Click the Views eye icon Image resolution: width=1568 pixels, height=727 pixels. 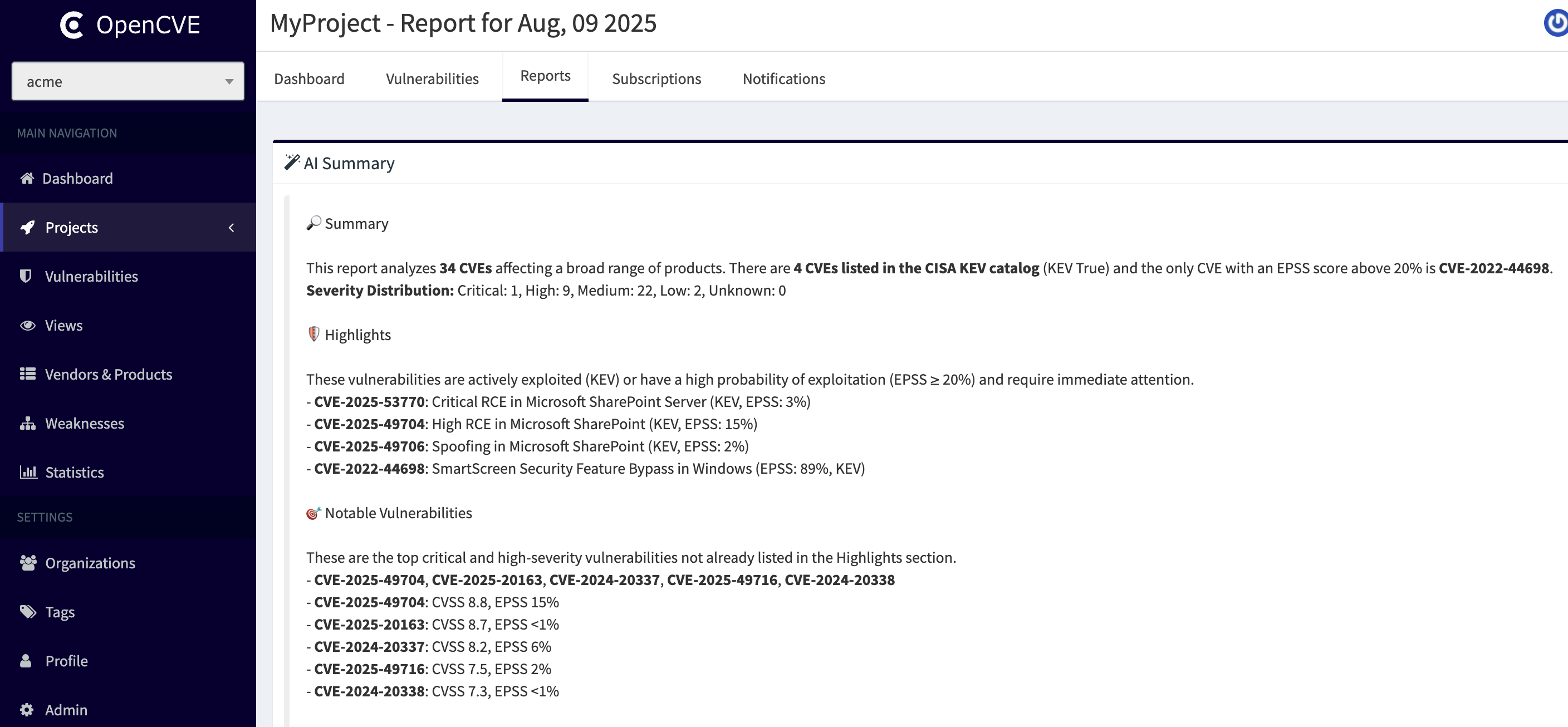pos(27,326)
